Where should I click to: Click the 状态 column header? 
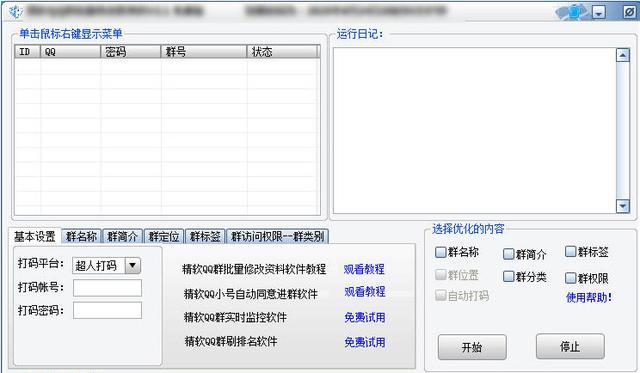(282, 52)
